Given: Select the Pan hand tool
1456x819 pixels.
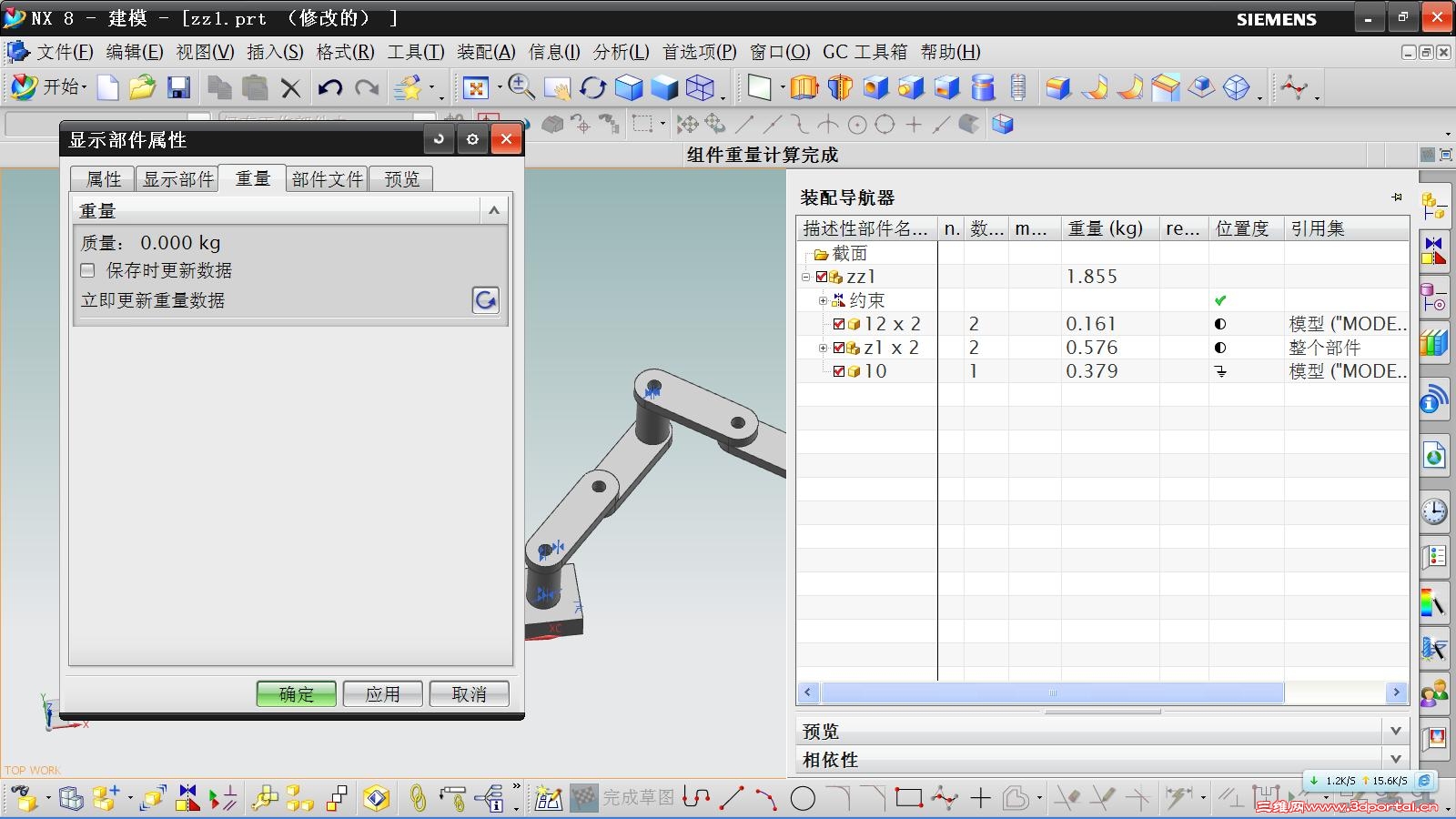Looking at the screenshot, I should (557, 87).
